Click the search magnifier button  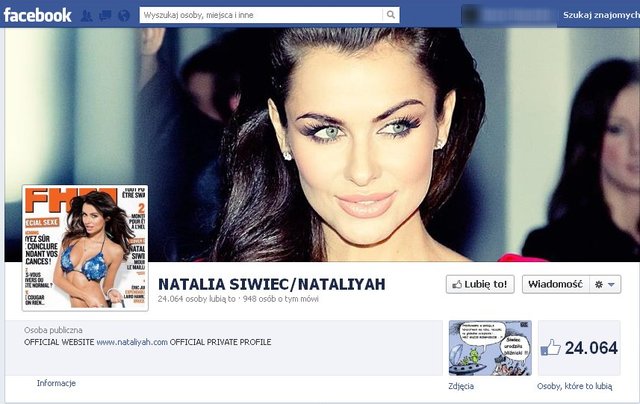(x=391, y=15)
